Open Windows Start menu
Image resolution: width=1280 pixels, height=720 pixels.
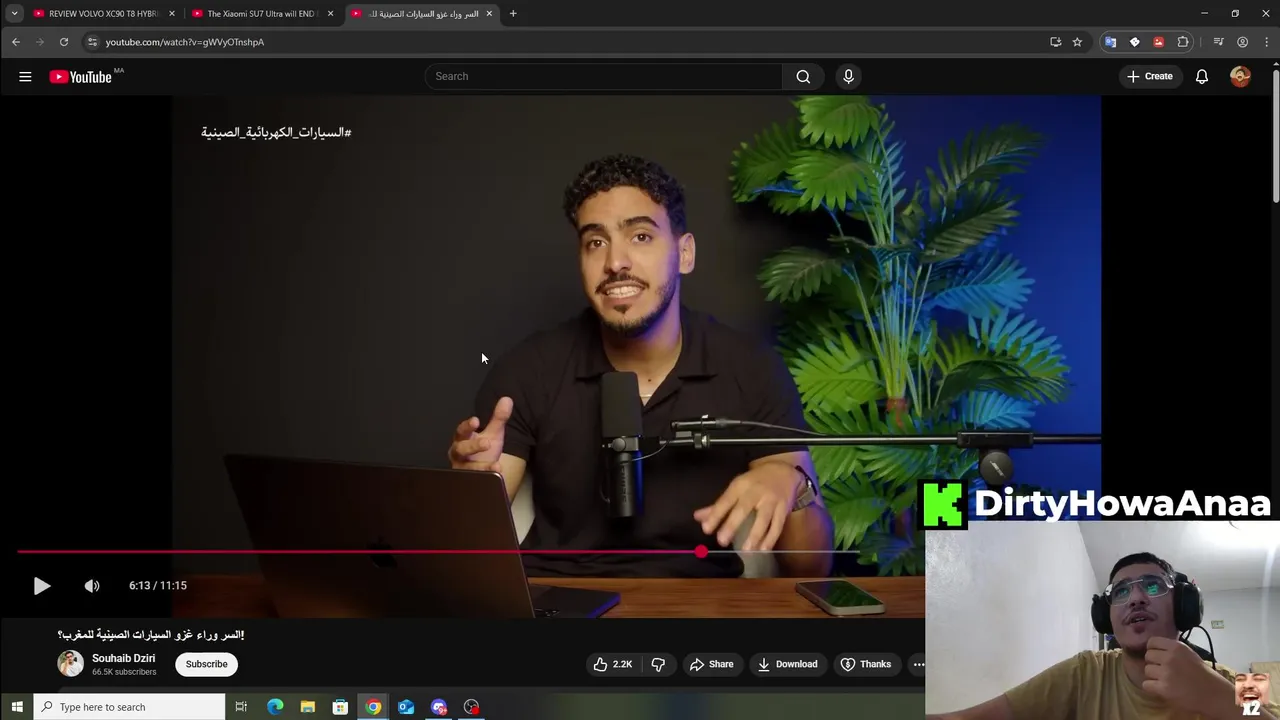16,707
